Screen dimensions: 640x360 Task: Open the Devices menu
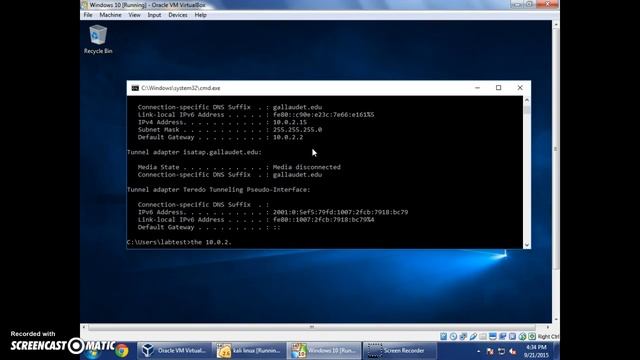click(178, 15)
